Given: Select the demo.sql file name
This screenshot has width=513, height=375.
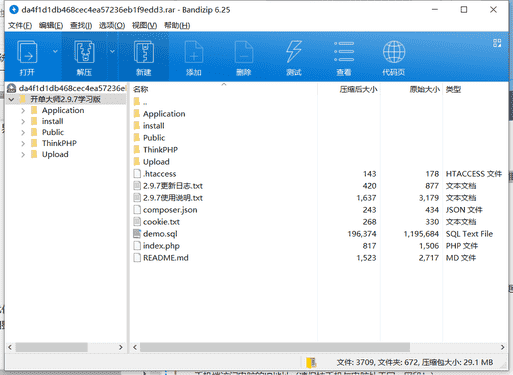Looking at the screenshot, I should [160, 234].
